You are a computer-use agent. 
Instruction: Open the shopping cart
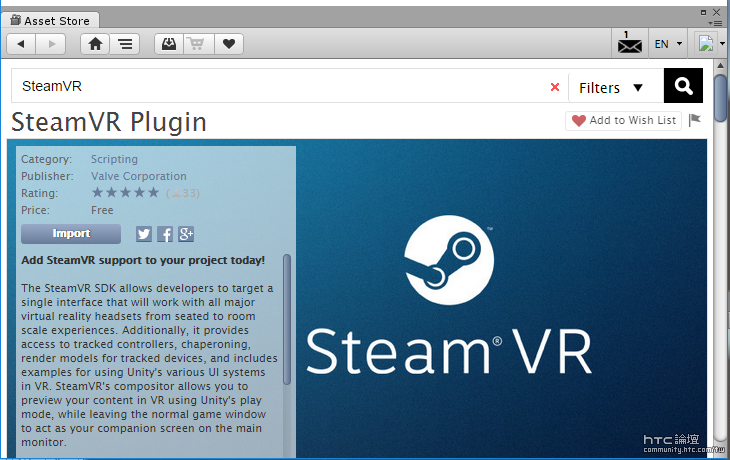click(199, 44)
